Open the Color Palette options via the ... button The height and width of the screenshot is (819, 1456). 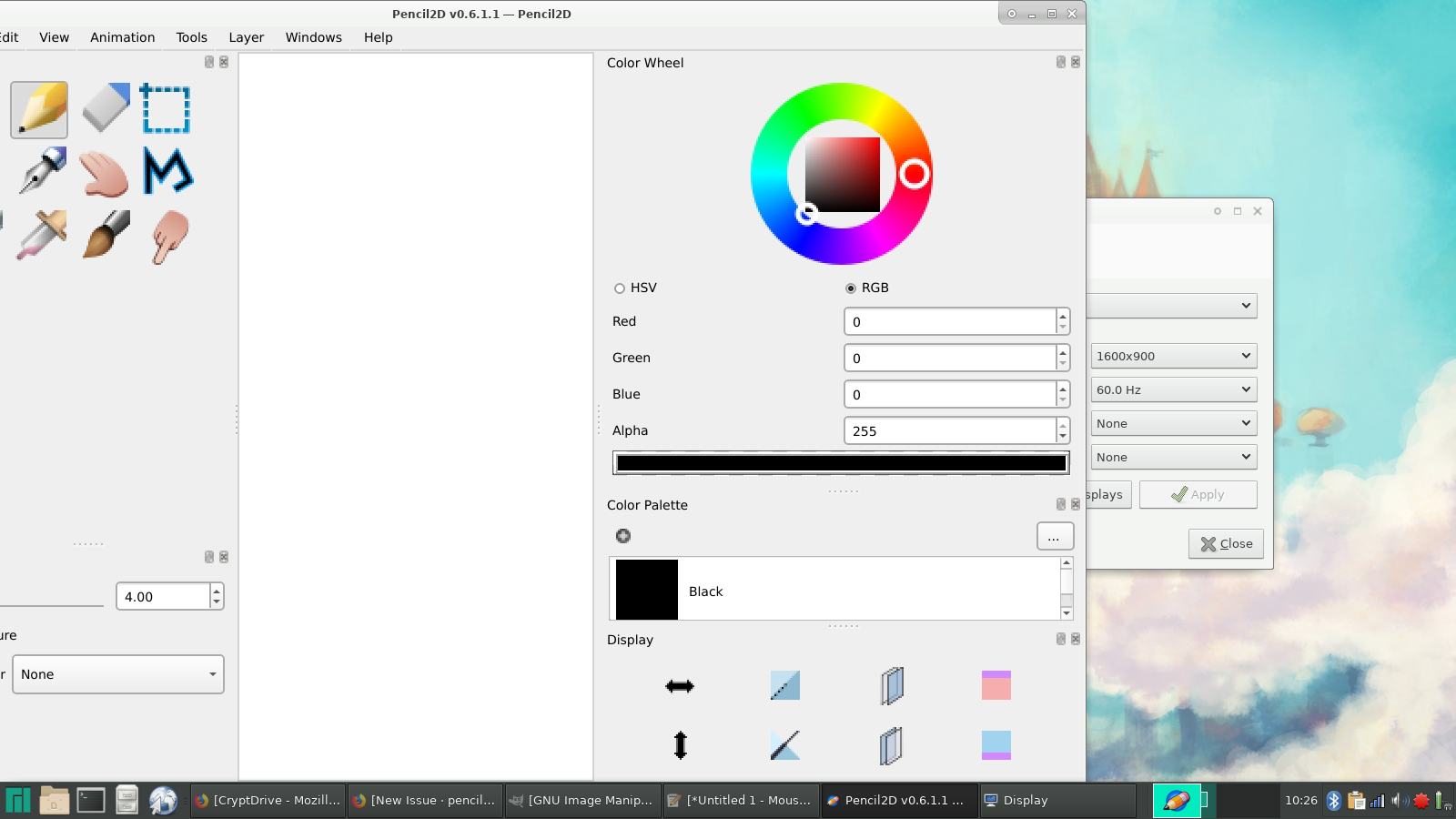point(1054,536)
